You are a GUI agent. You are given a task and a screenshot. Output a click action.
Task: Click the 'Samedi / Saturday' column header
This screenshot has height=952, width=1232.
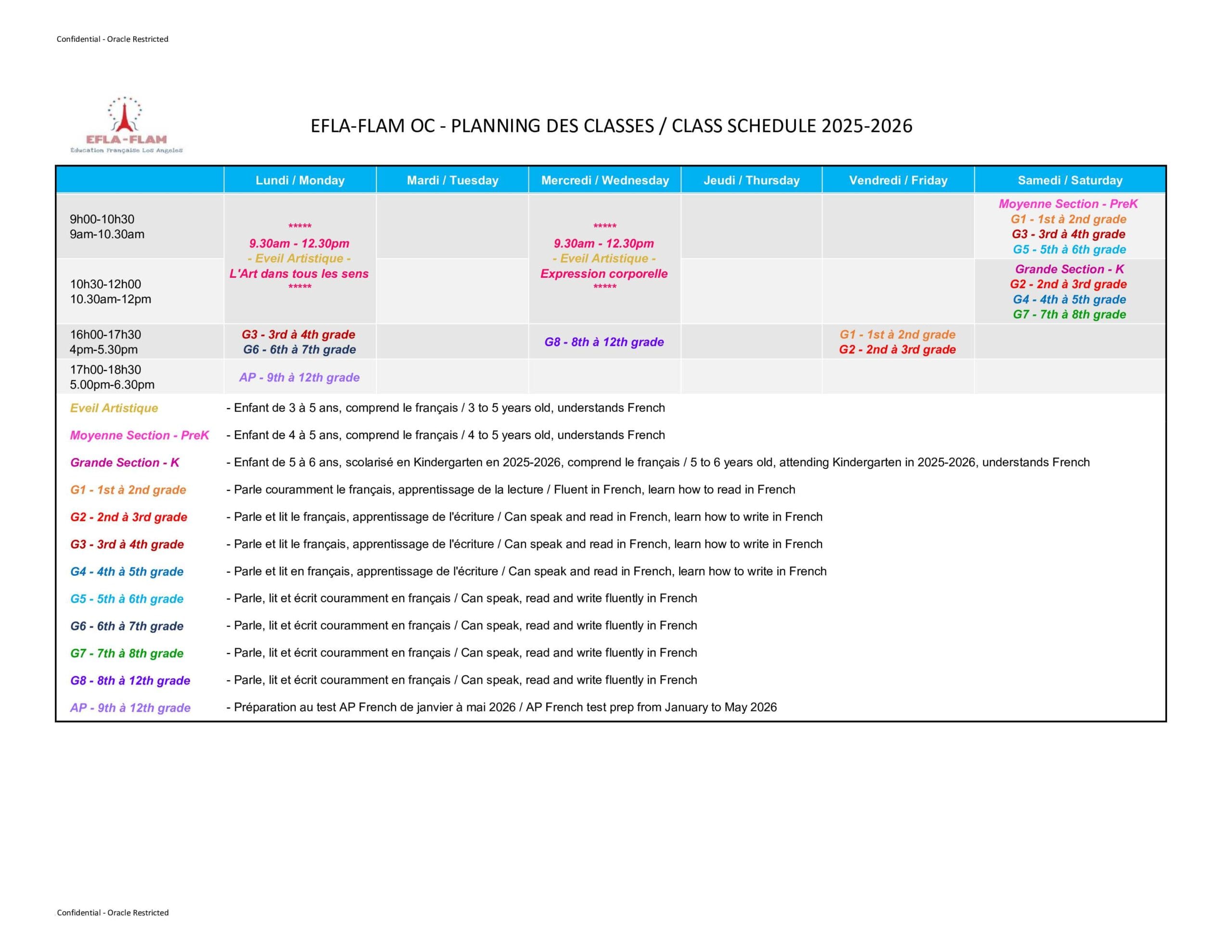pyautogui.click(x=1070, y=180)
